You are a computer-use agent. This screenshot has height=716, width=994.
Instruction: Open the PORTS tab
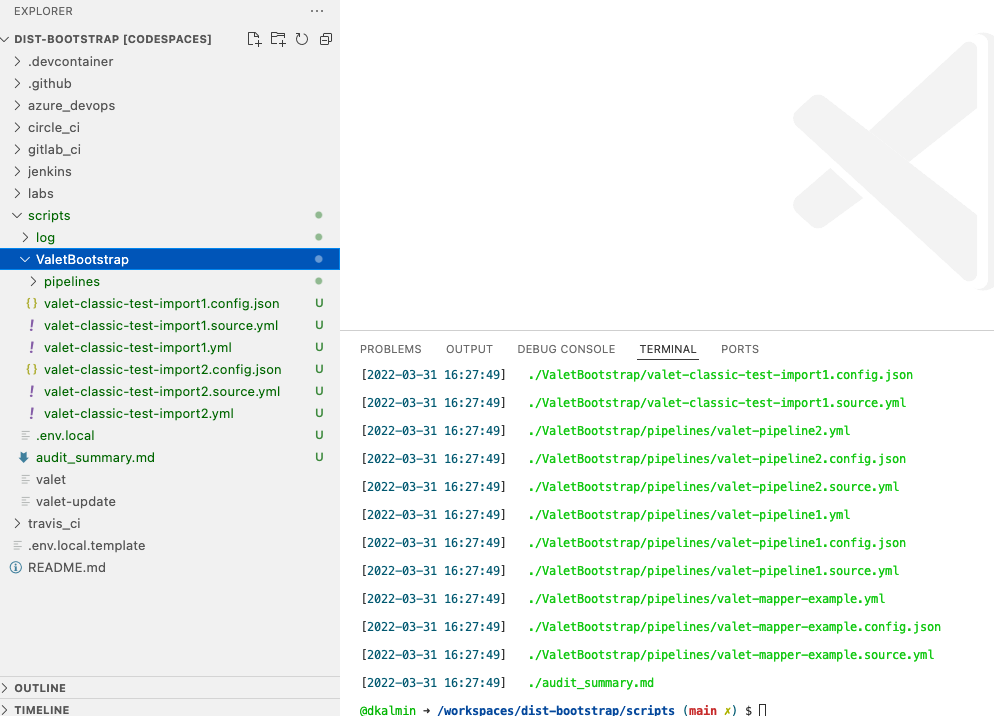coord(740,349)
